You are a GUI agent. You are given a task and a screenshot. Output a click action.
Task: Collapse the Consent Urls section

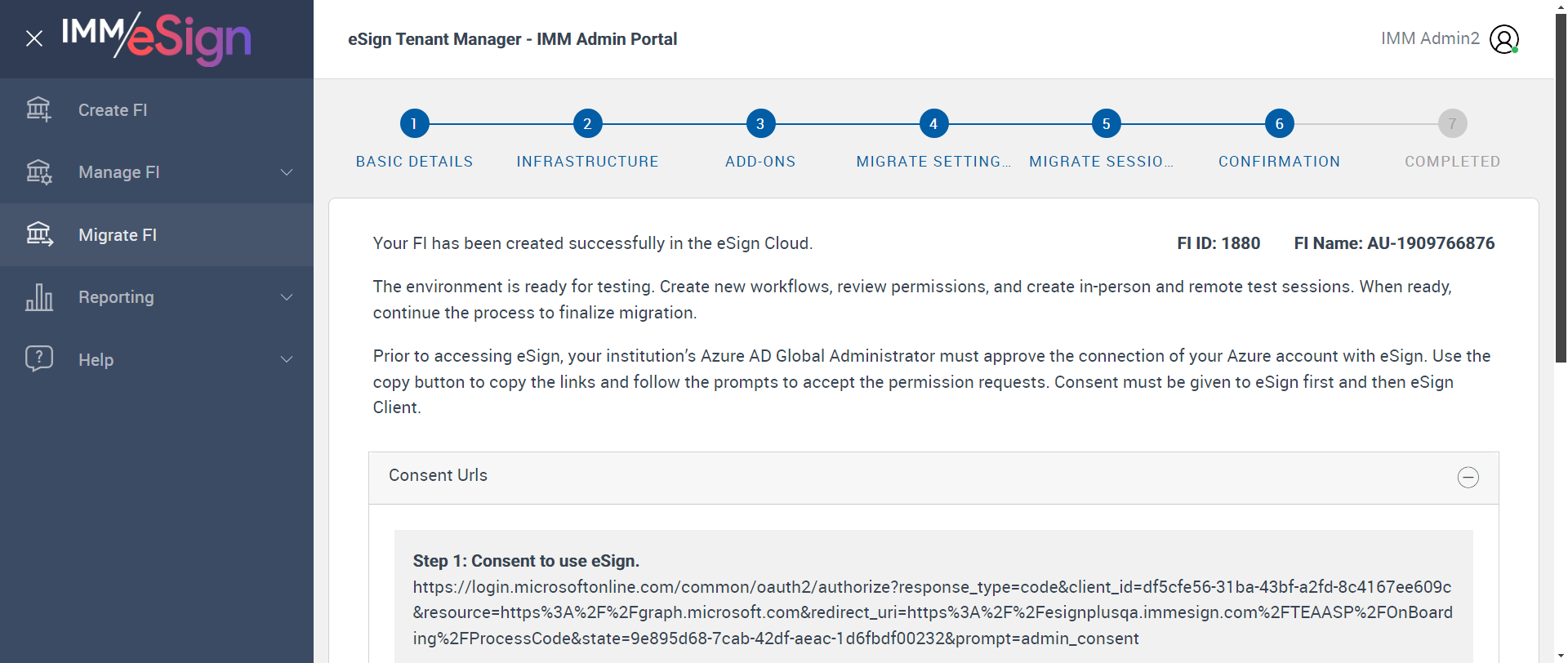[1468, 478]
